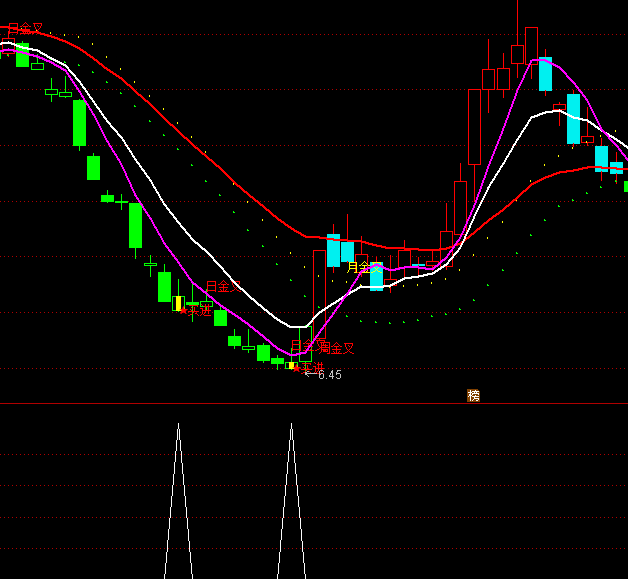The width and height of the screenshot is (628, 579).
Task: Click the 买进 star marker near 6.45
Action: (297, 369)
